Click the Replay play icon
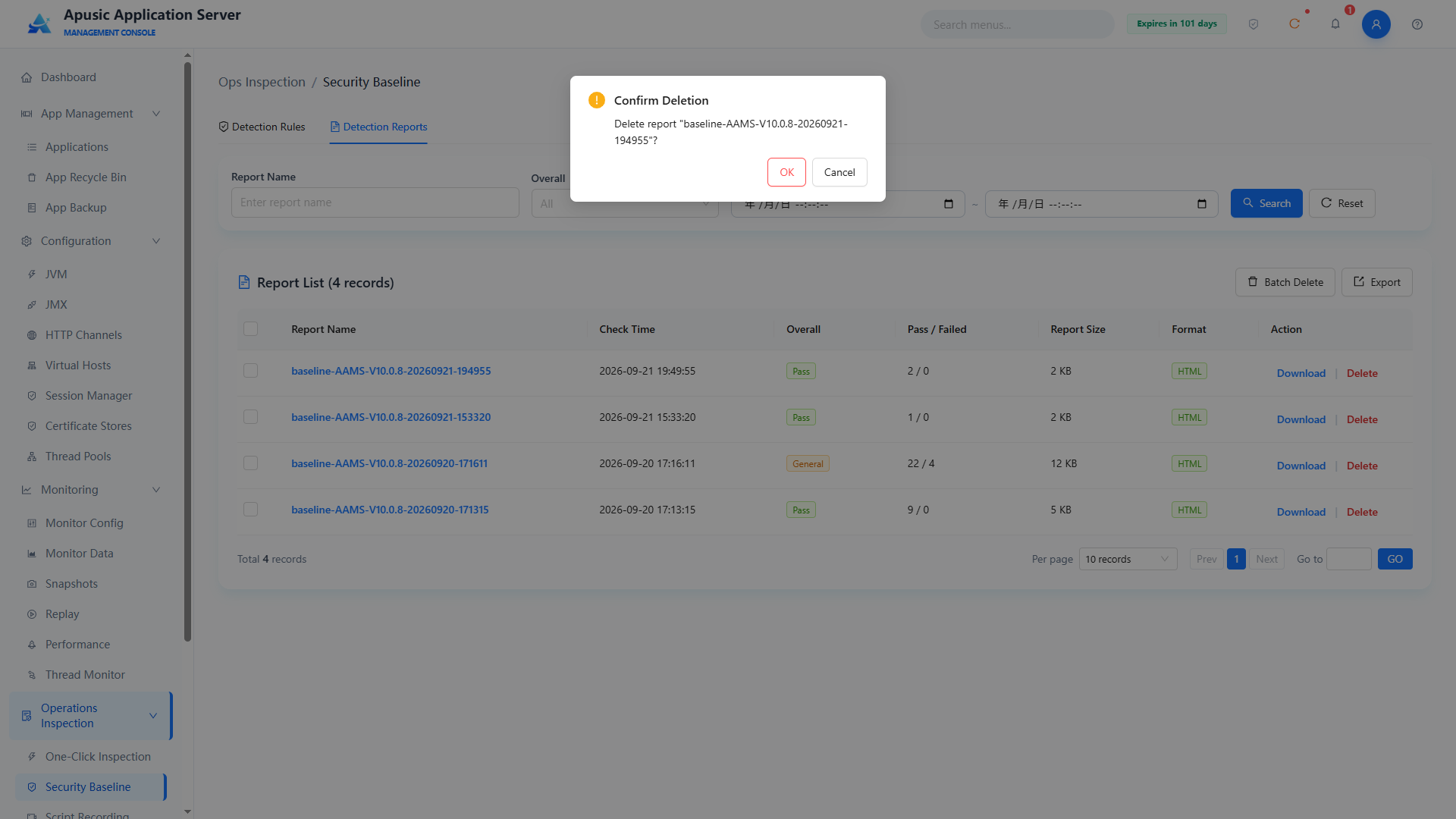 [x=32, y=614]
